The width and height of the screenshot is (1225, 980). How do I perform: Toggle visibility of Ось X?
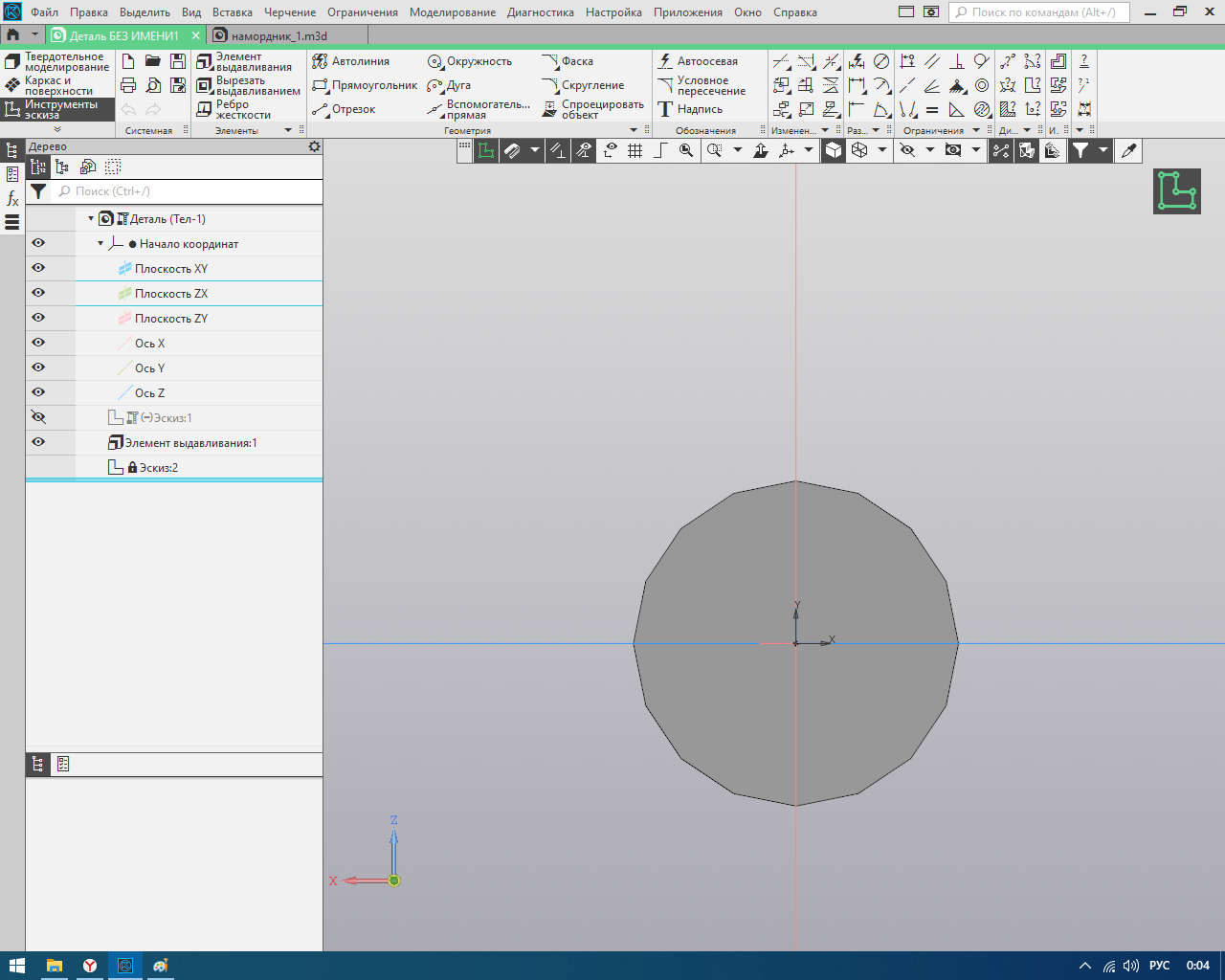[38, 343]
